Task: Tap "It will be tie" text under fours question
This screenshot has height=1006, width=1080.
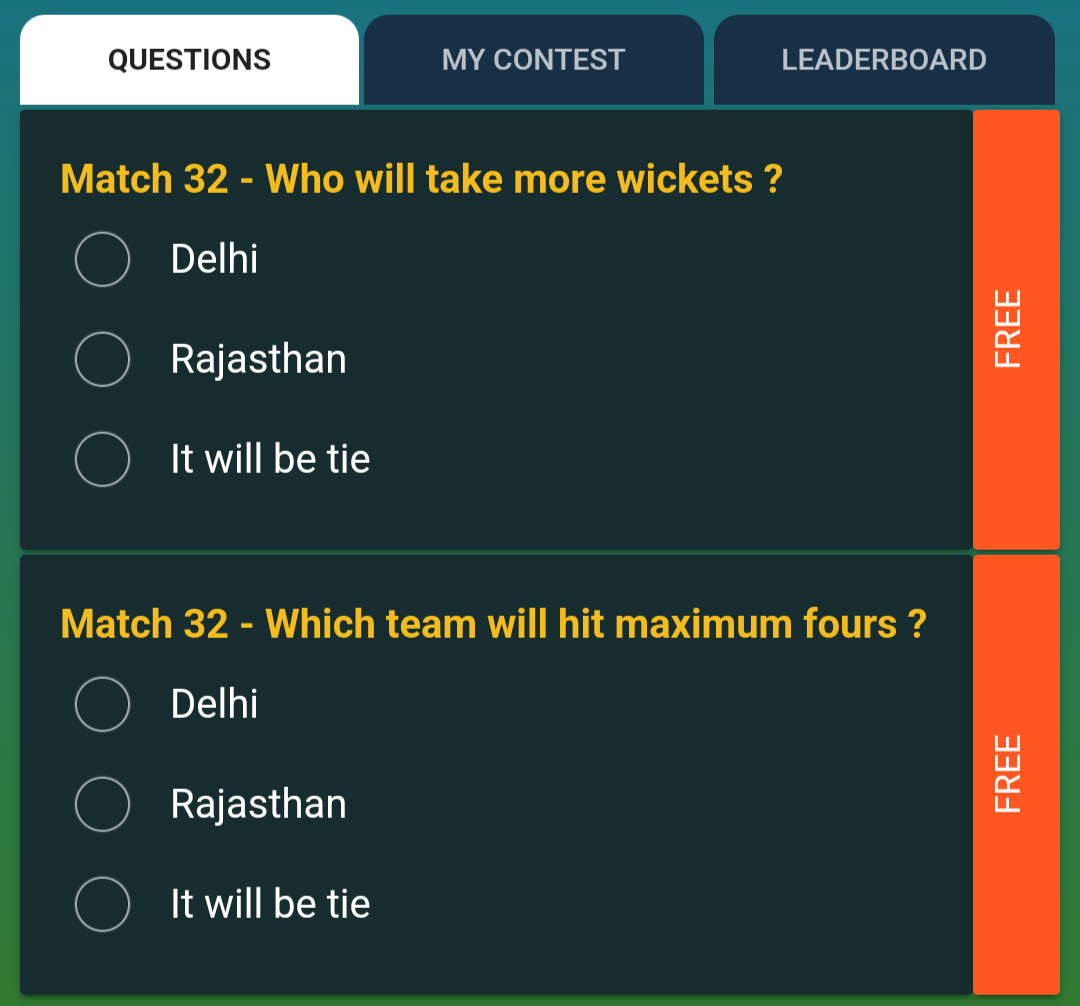Action: pos(270,904)
